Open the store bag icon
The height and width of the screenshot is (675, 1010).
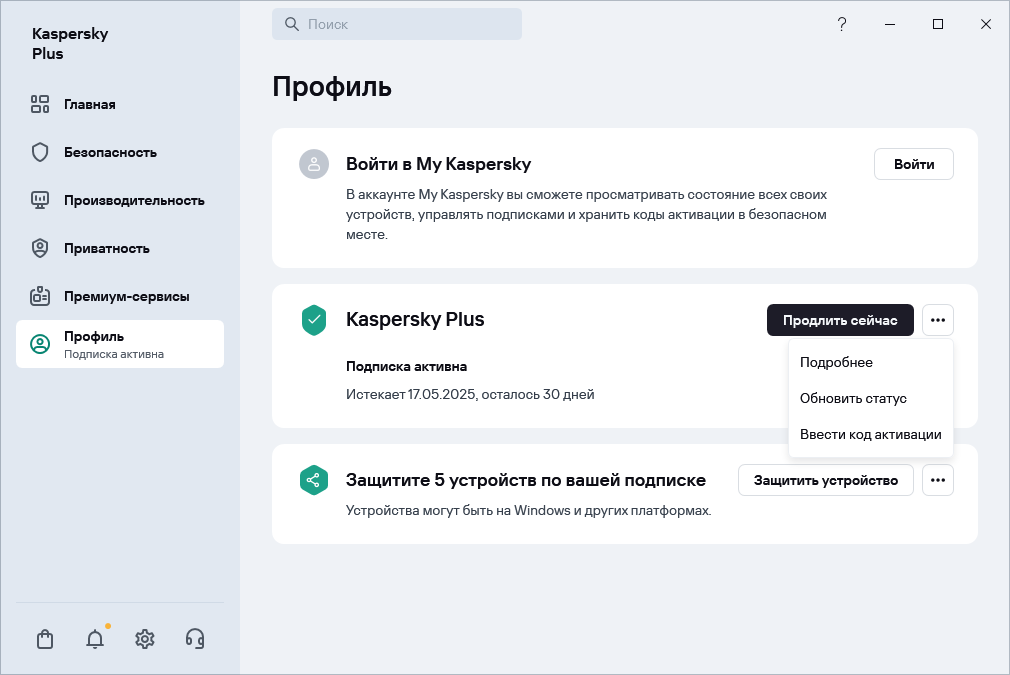pos(45,639)
